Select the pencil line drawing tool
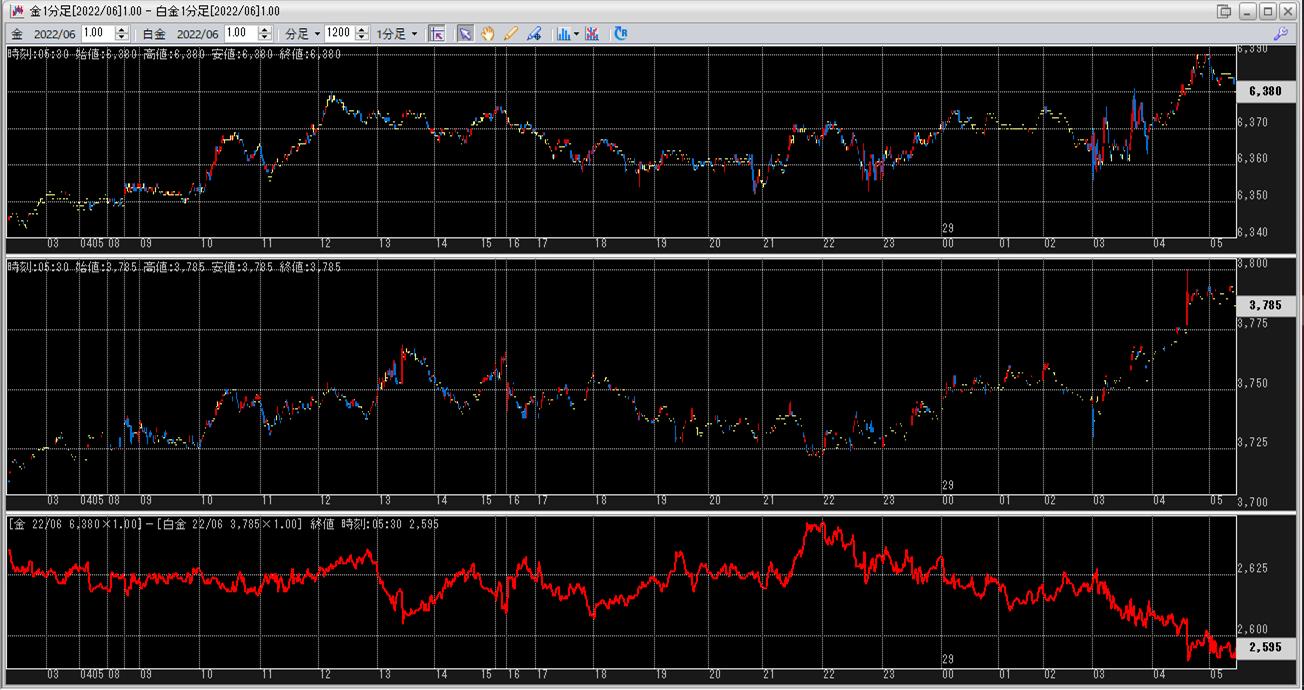 512,33
